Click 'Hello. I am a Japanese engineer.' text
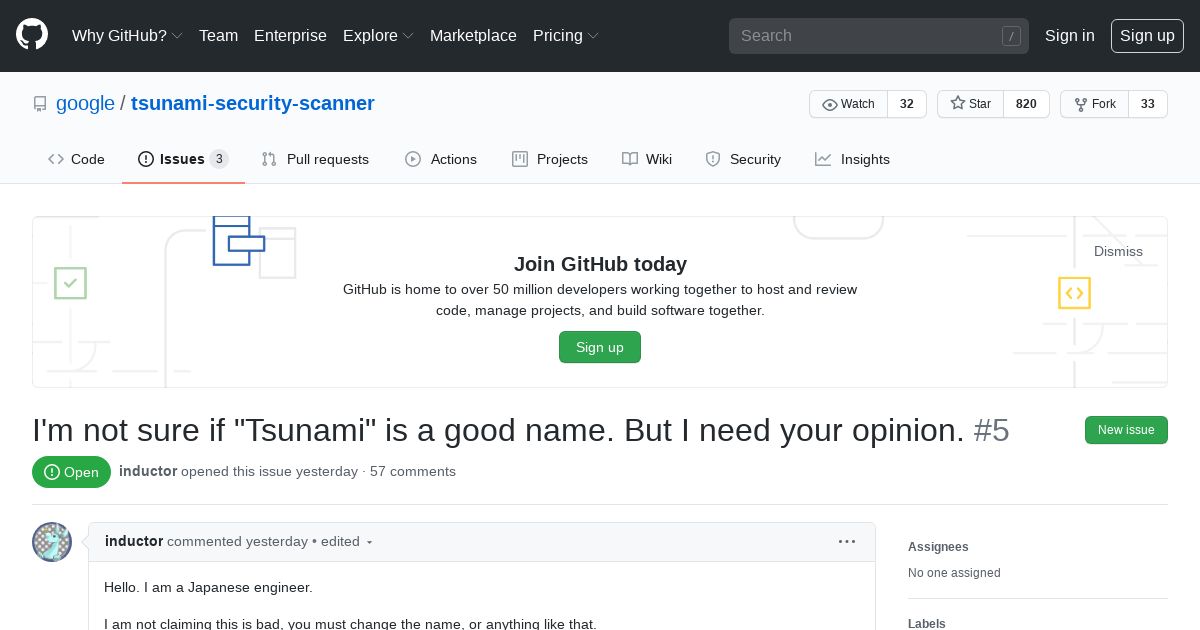 pos(208,587)
